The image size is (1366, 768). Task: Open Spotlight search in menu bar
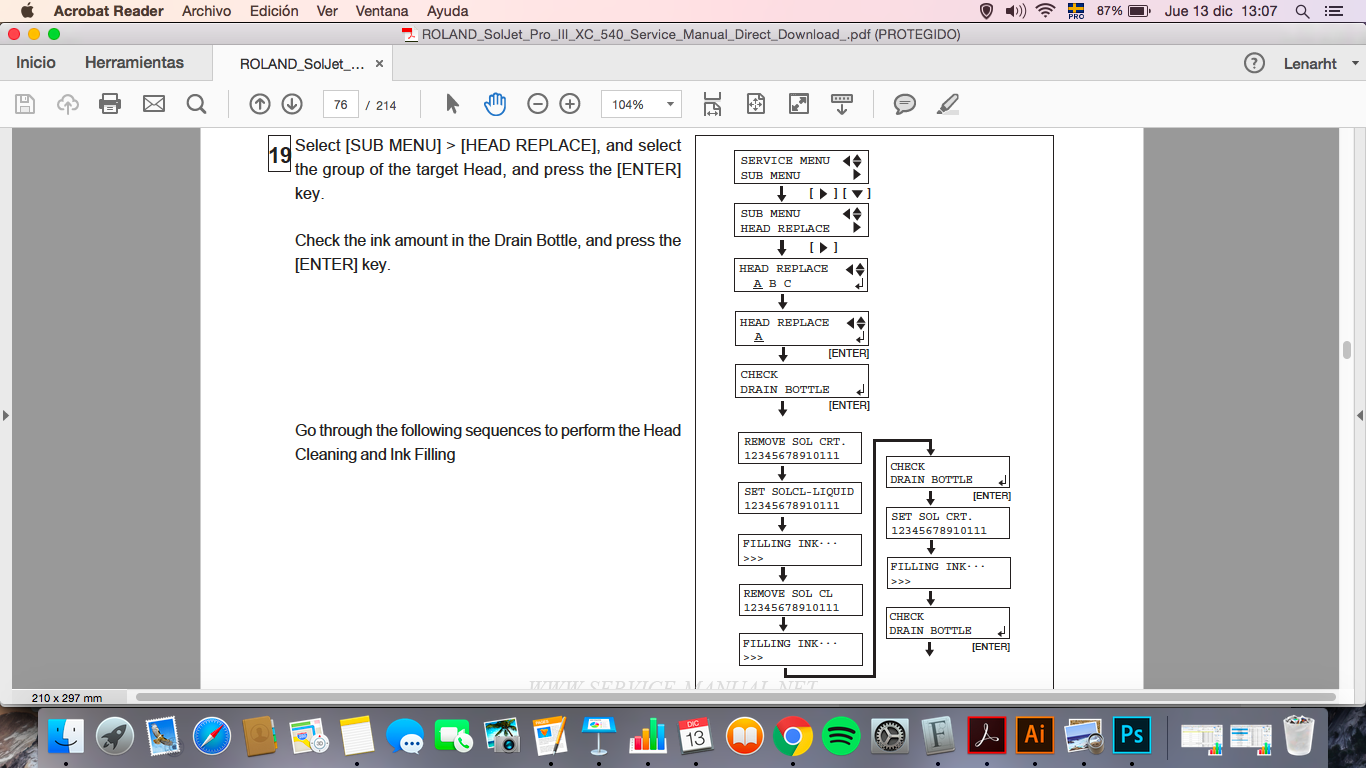pyautogui.click(x=1302, y=11)
